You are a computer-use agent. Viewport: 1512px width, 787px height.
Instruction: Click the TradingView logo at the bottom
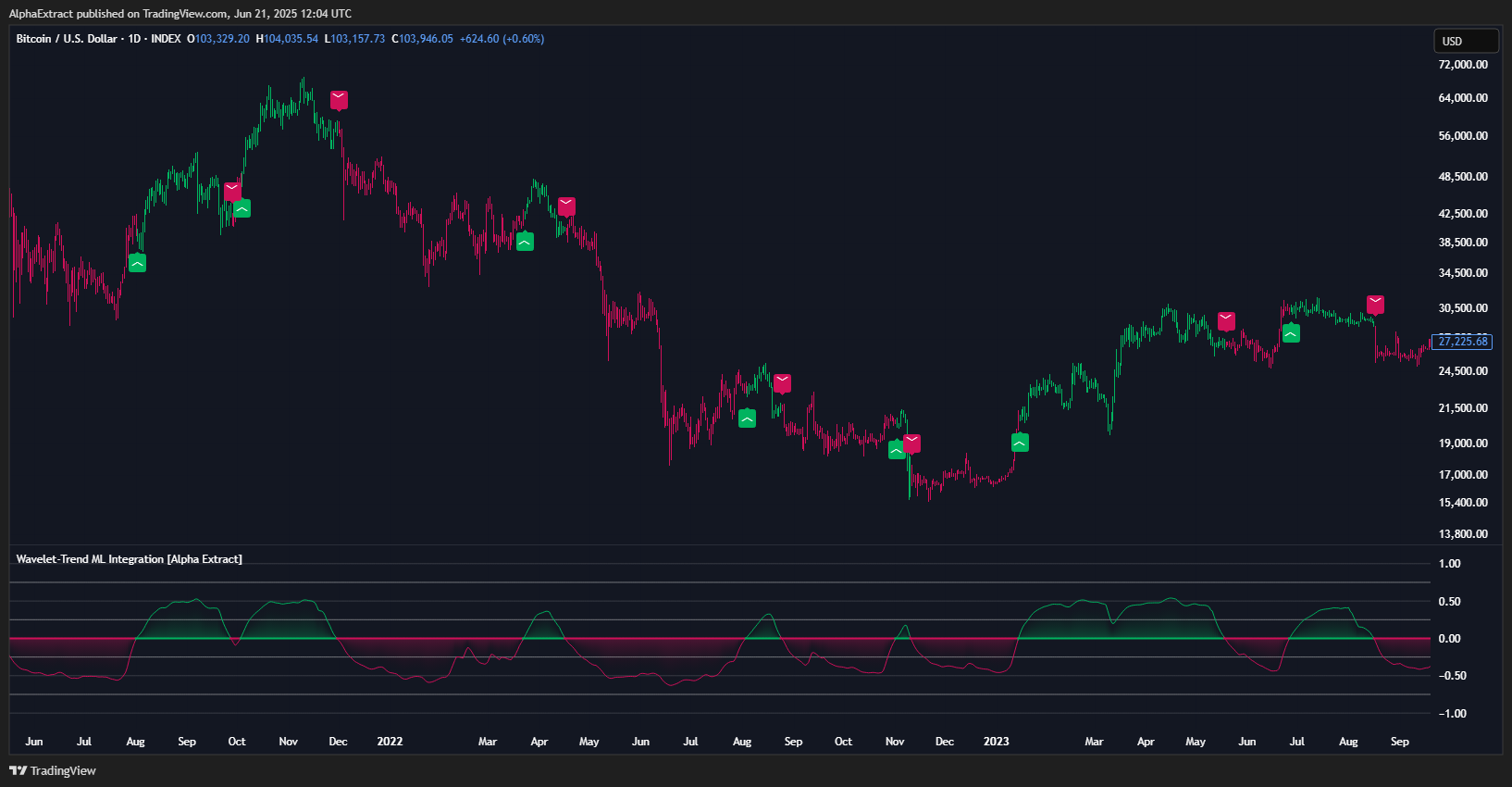coord(53,770)
